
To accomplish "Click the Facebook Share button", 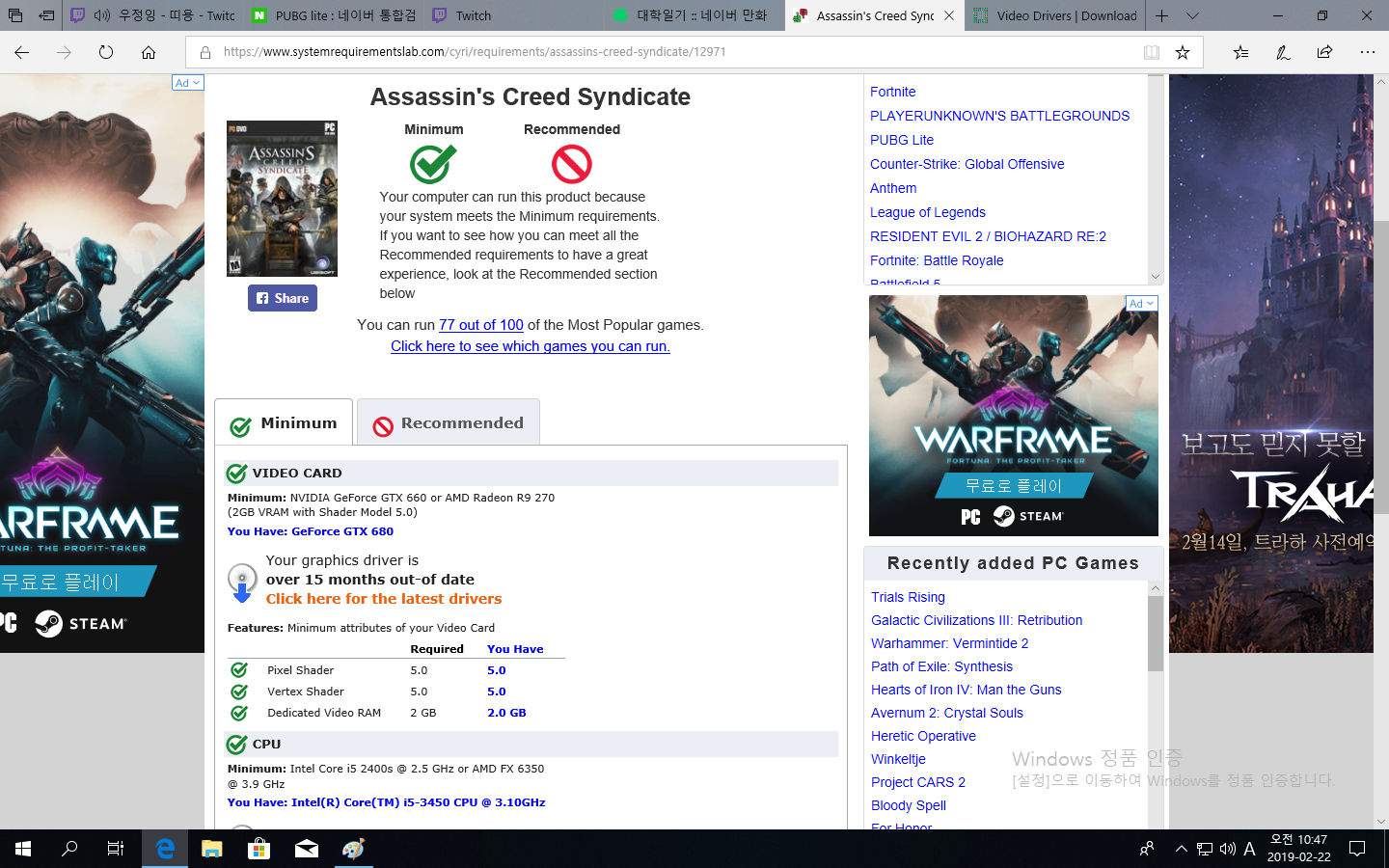I will coord(283,298).
